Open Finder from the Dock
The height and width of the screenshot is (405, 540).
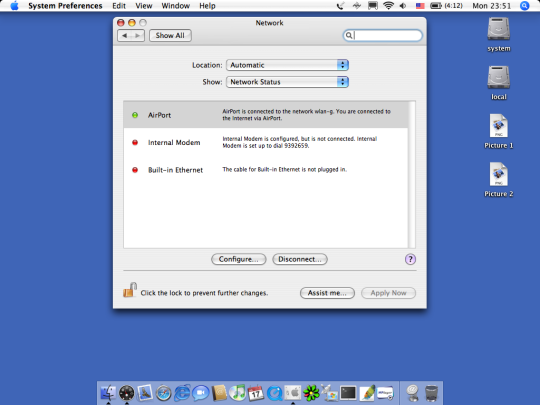[108, 393]
